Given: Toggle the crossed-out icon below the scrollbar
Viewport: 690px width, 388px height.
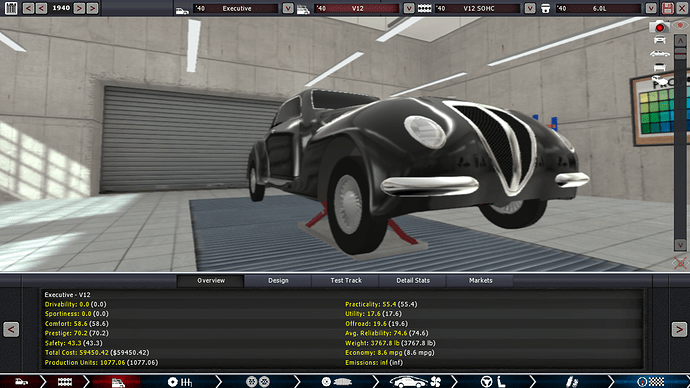Looking at the screenshot, I should pos(680,263).
